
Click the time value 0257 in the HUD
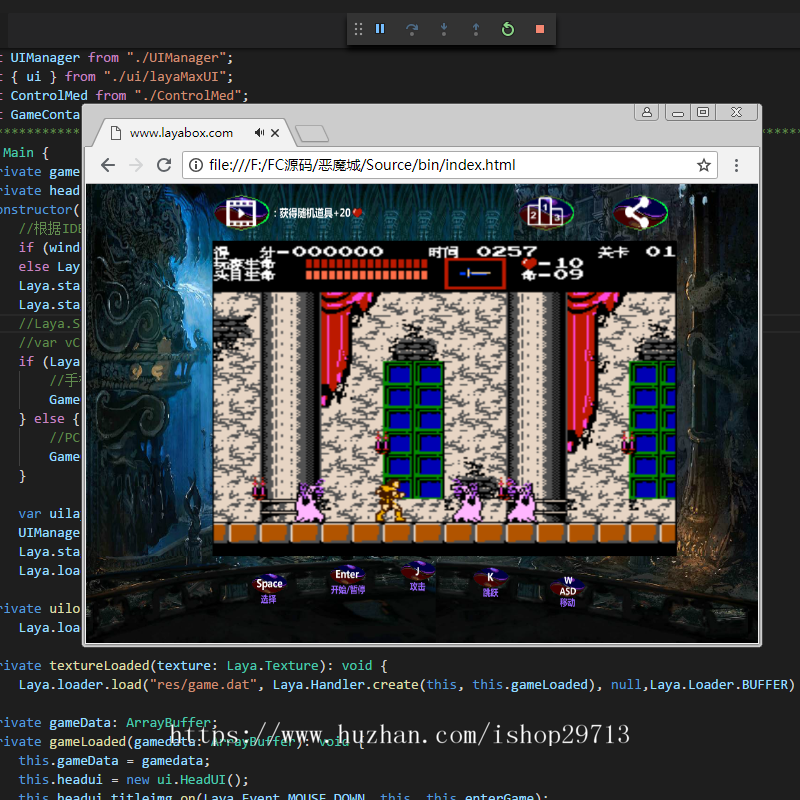pos(506,251)
